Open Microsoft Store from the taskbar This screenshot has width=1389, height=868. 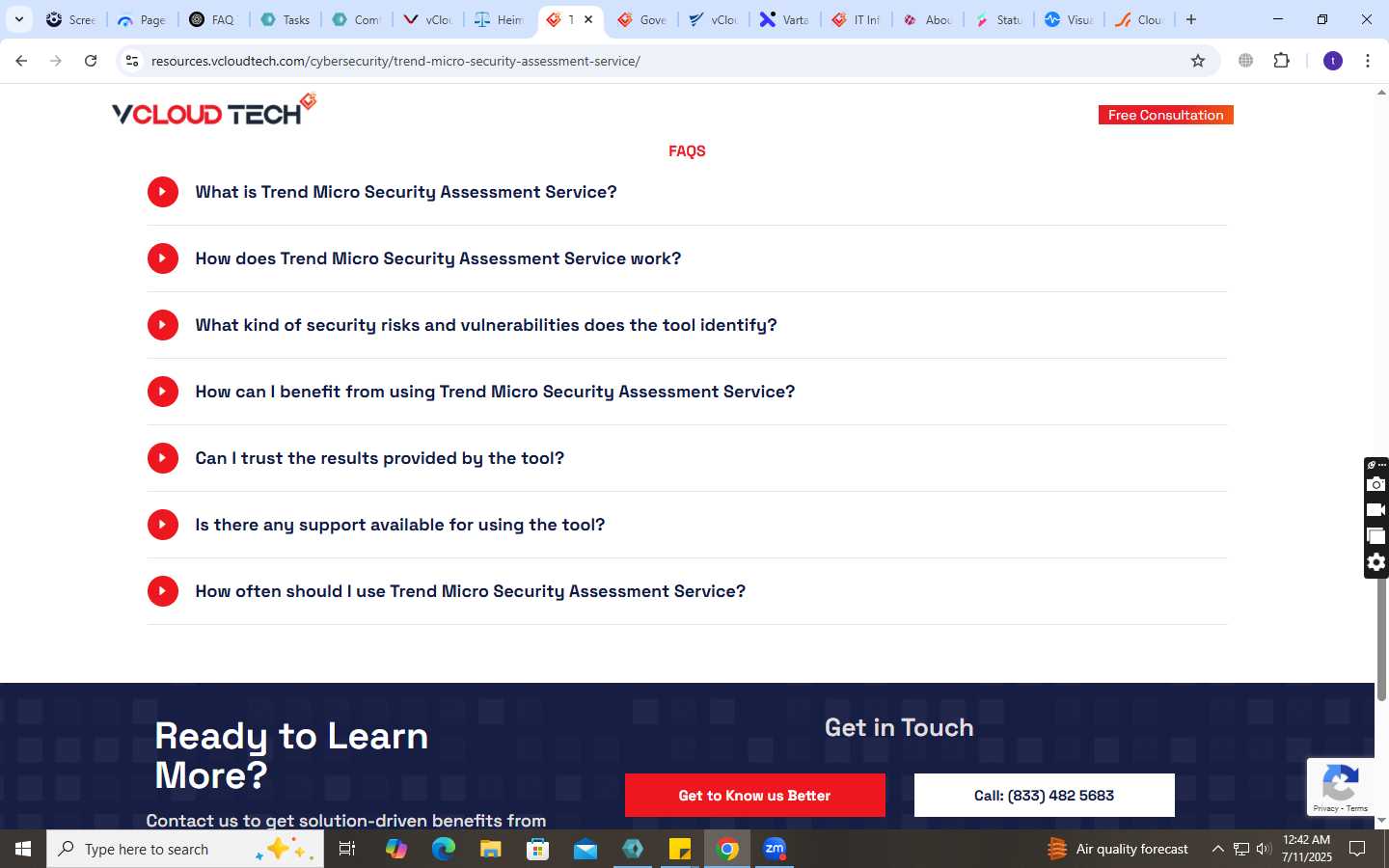click(x=537, y=849)
